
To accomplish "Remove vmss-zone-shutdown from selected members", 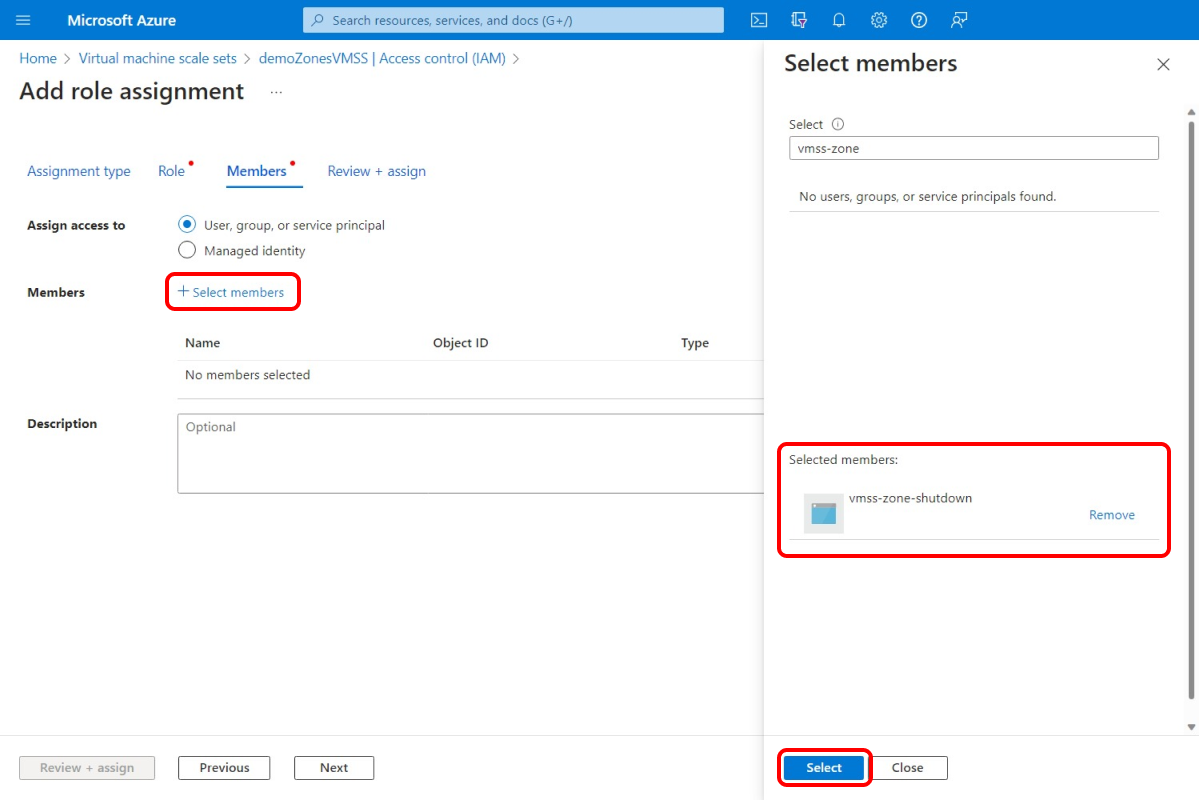I will 1111,514.
